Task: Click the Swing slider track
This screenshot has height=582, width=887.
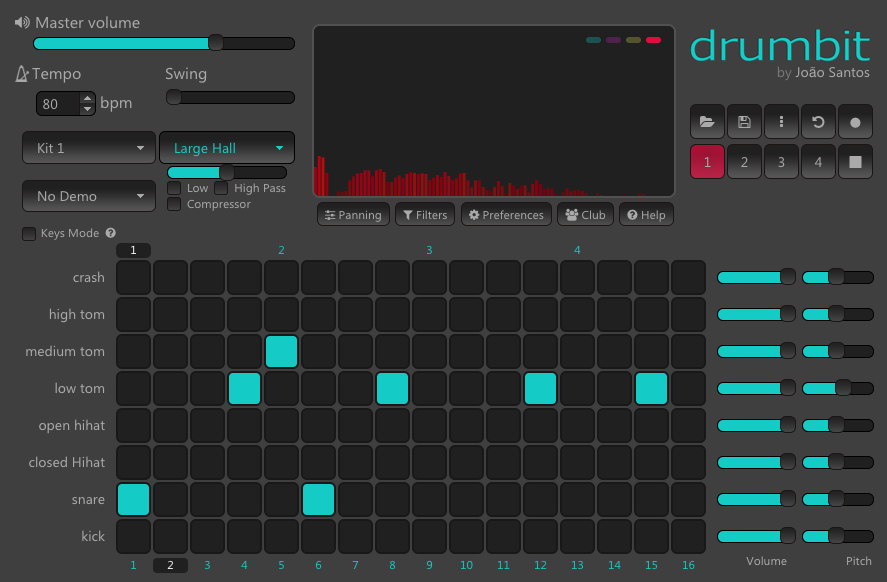Action: tap(230, 97)
